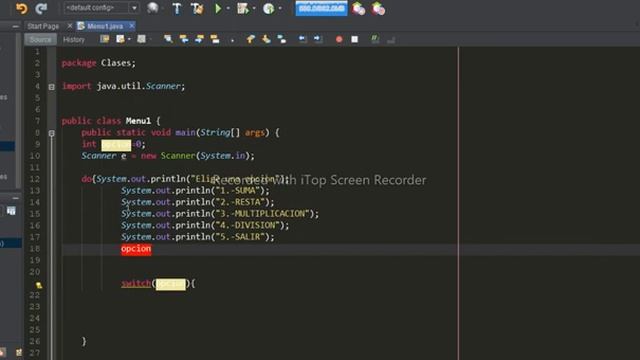Close the Start Page tab

(69, 26)
